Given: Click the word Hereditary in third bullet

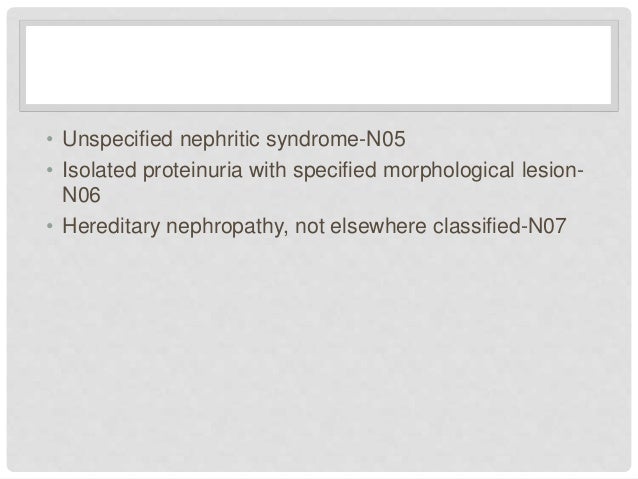Looking at the screenshot, I should (x=111, y=227).
